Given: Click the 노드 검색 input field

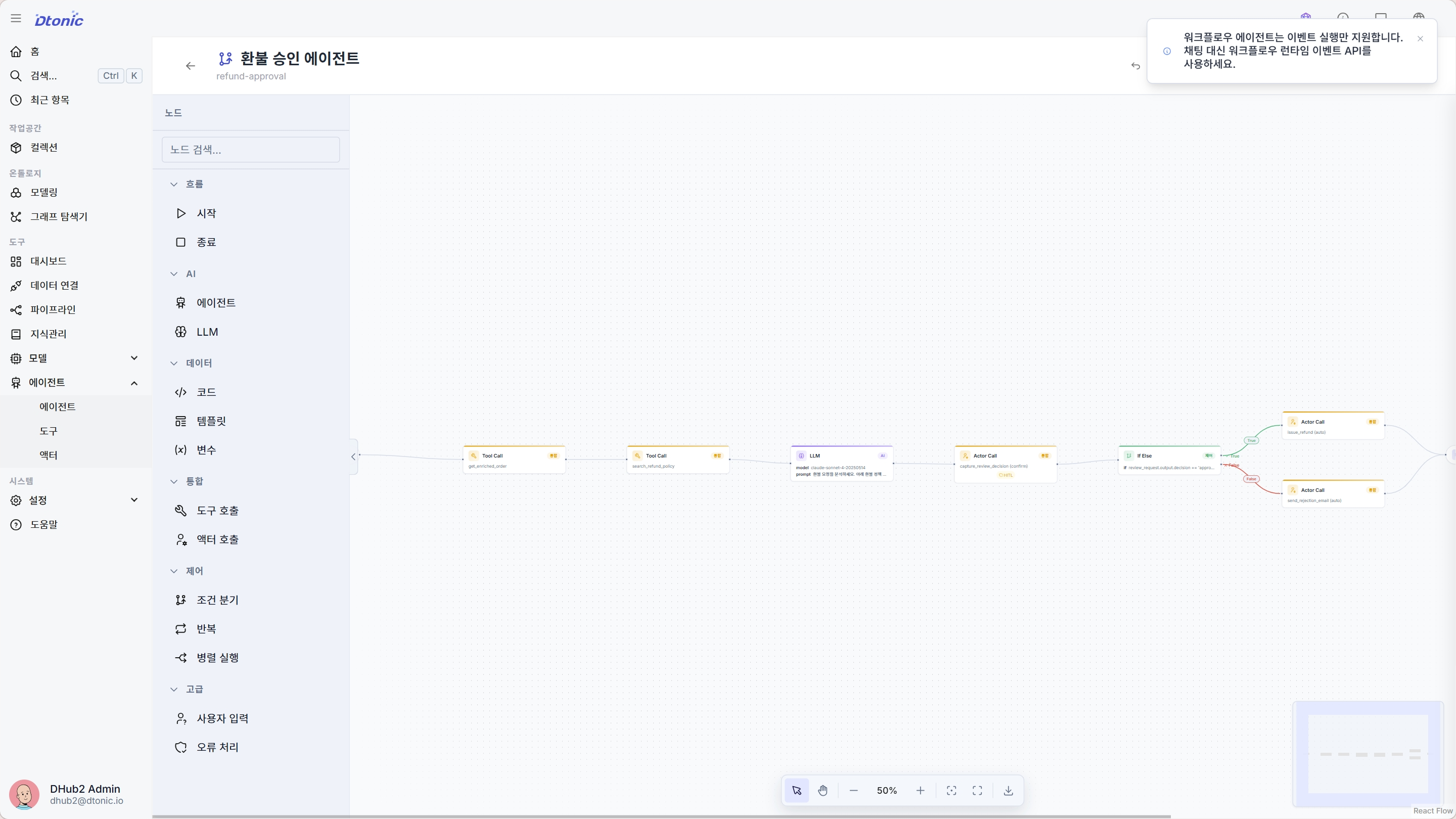Looking at the screenshot, I should tap(251, 150).
